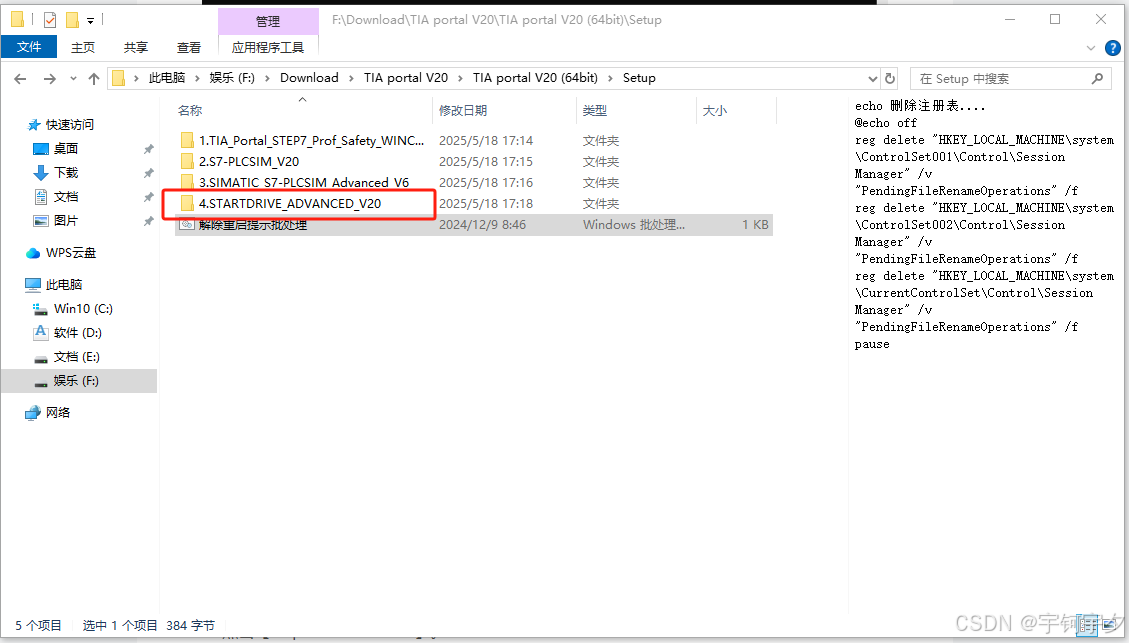
Task: Select 此电脑 in the navigation pane
Action: coord(64,284)
